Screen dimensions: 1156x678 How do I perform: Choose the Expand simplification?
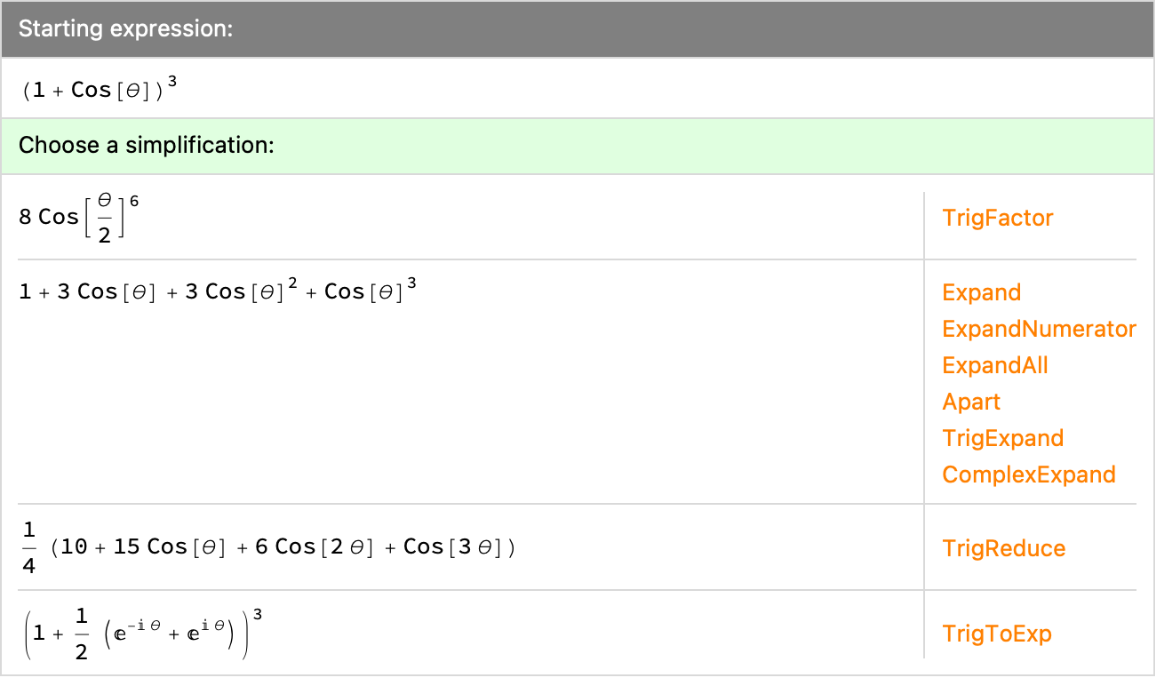pos(981,293)
